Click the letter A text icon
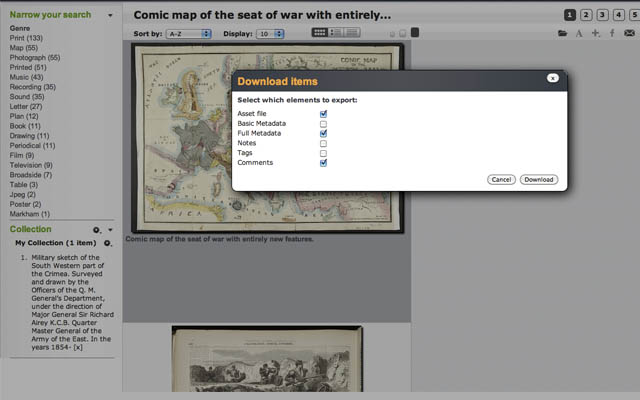 (x=579, y=33)
